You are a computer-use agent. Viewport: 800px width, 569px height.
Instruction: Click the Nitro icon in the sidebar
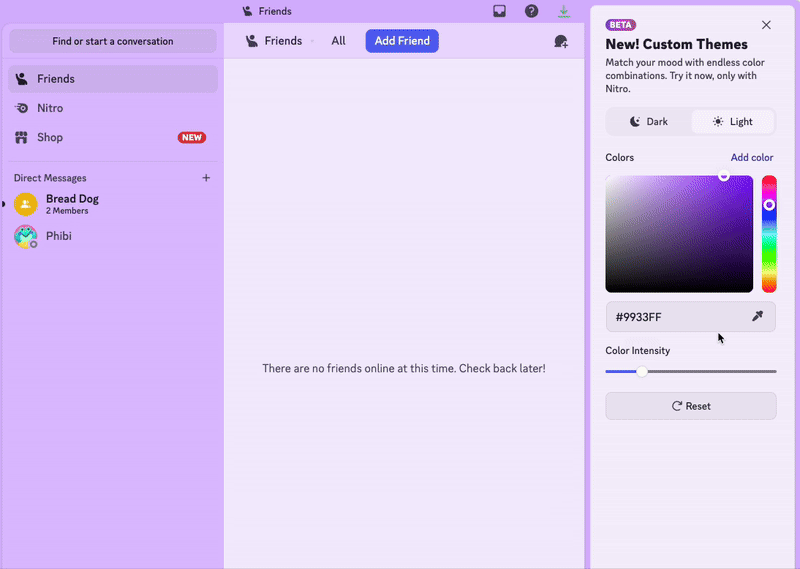point(21,108)
